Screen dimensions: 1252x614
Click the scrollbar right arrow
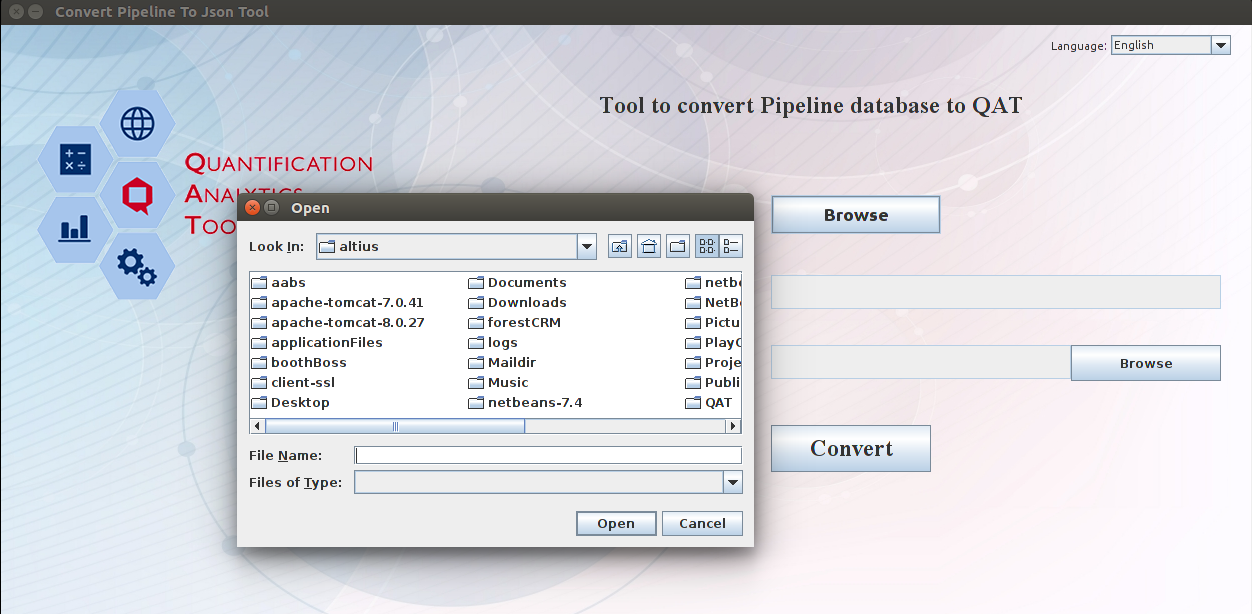pos(734,426)
